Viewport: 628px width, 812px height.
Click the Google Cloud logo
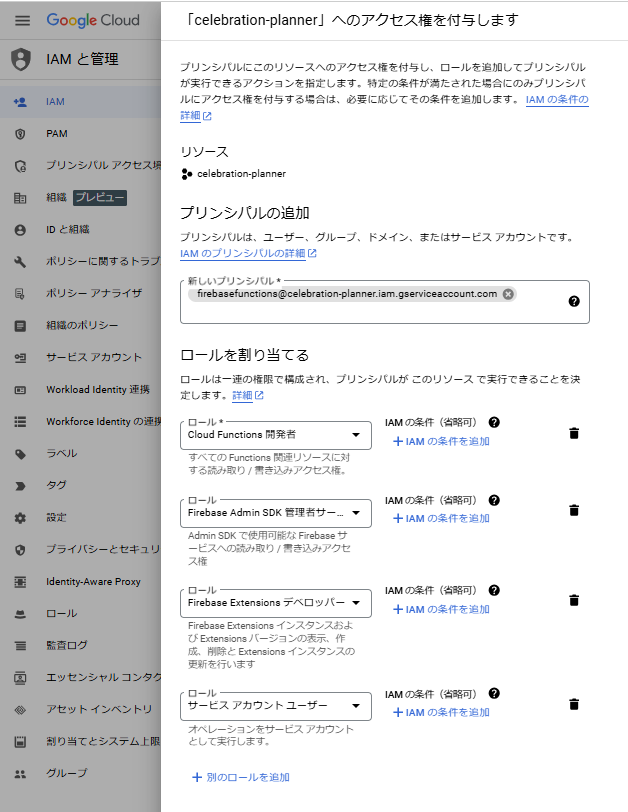tap(93, 20)
